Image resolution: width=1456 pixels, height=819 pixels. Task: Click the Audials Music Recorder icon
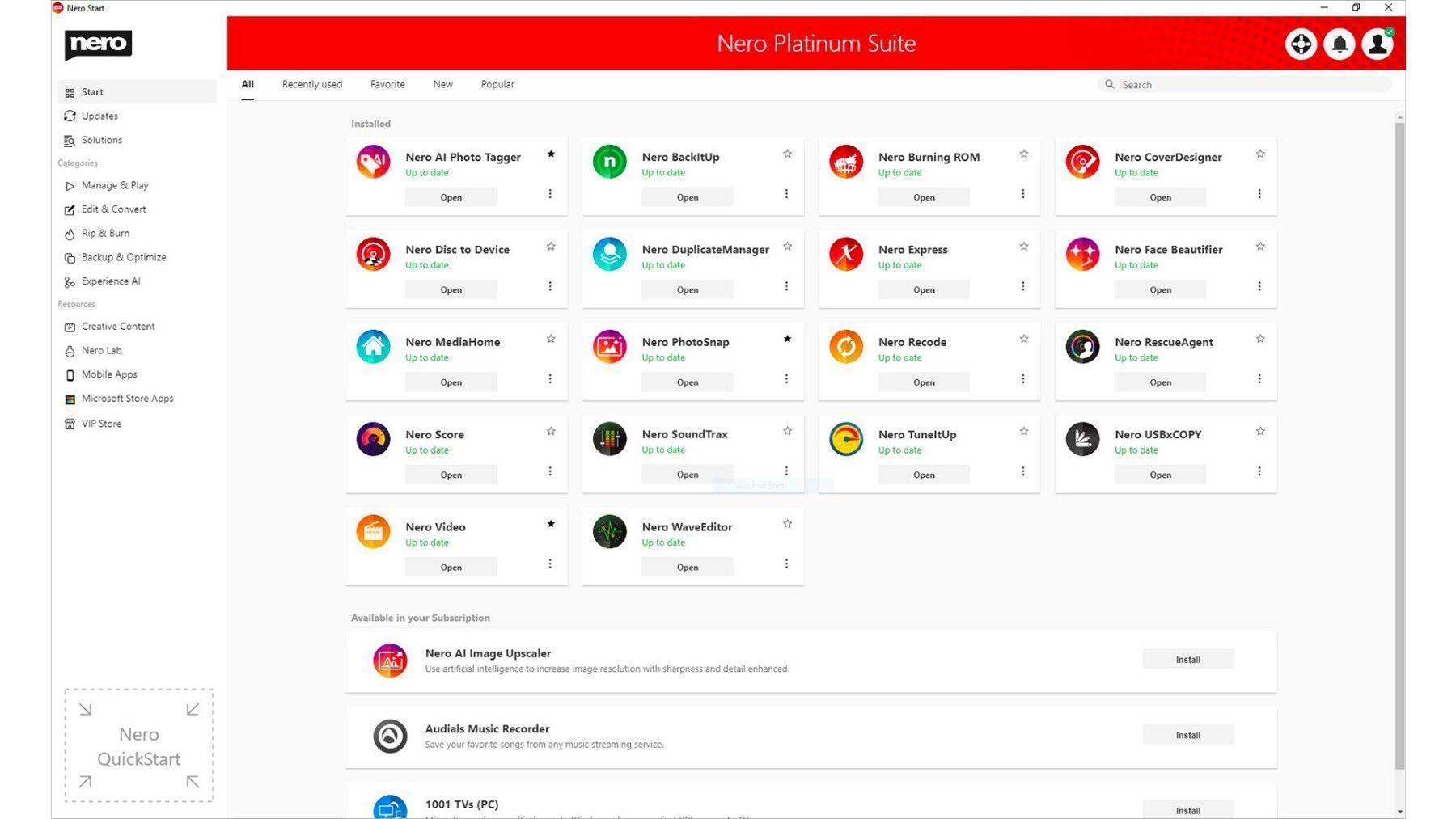tap(390, 737)
